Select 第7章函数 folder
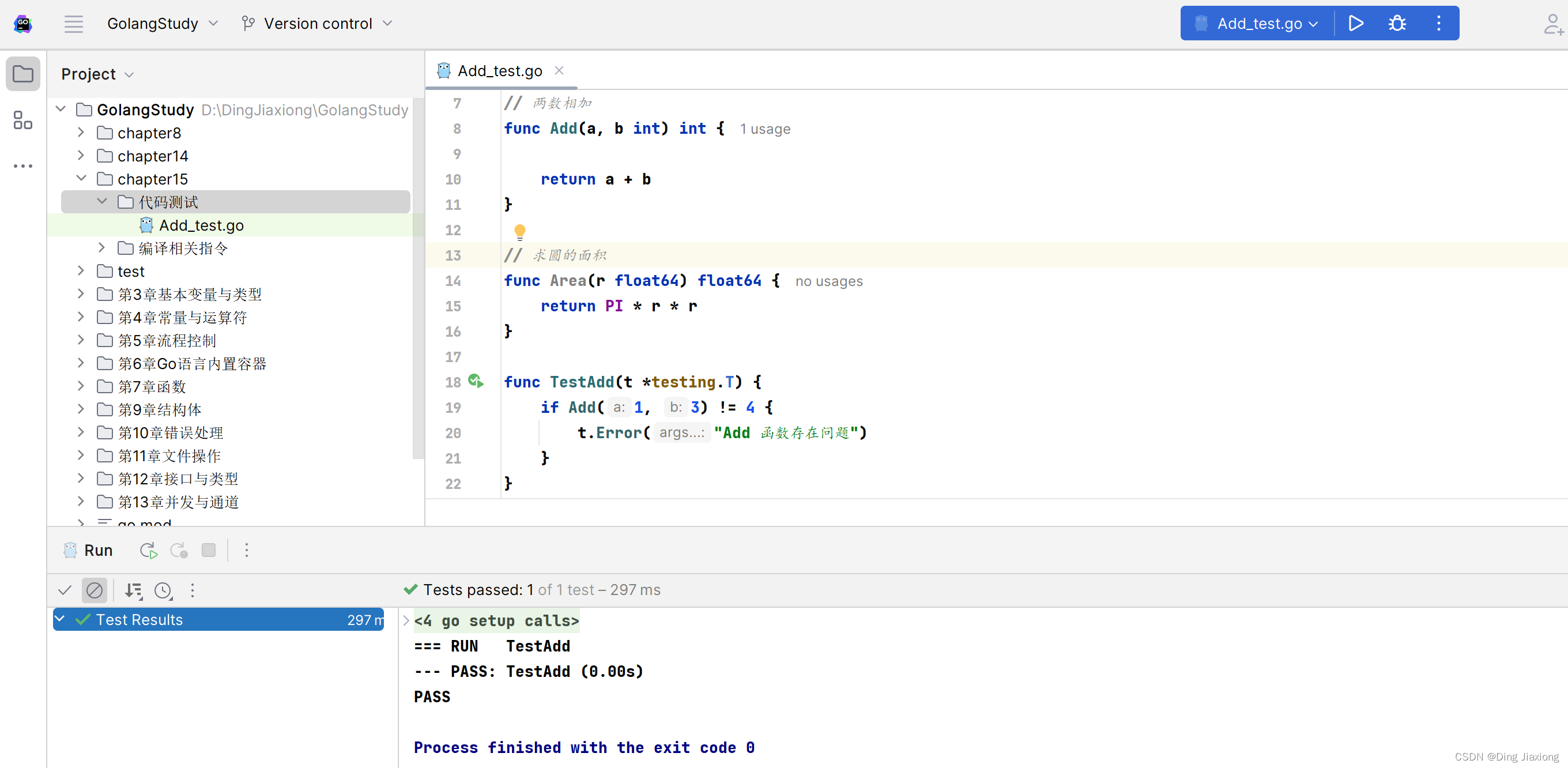 coord(152,387)
